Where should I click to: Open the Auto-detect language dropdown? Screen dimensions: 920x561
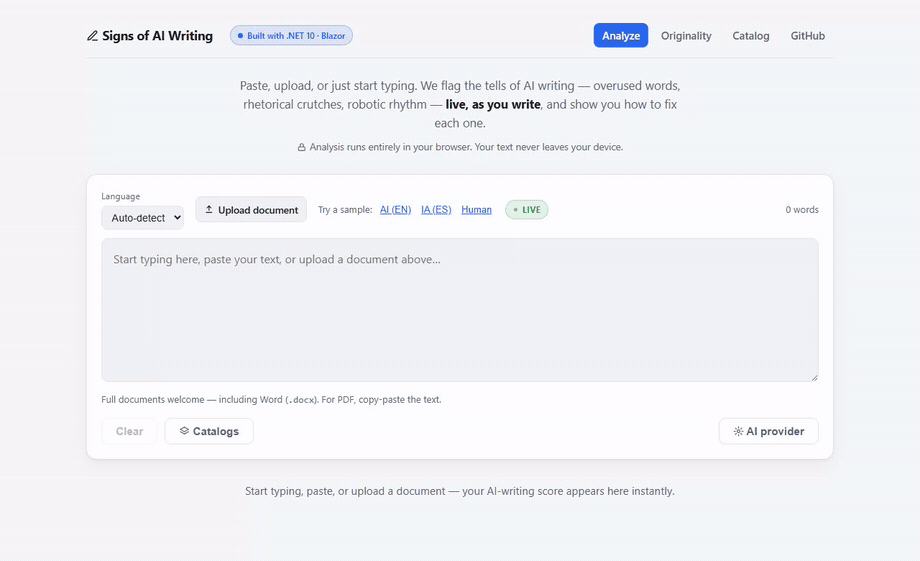coord(143,218)
